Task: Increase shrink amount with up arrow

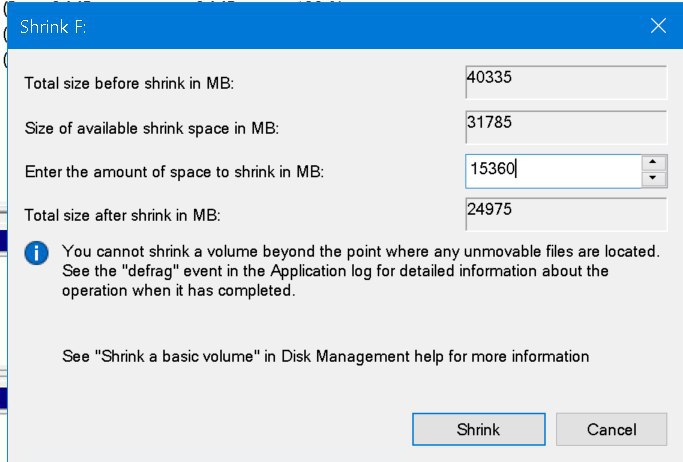Action: [x=653, y=162]
